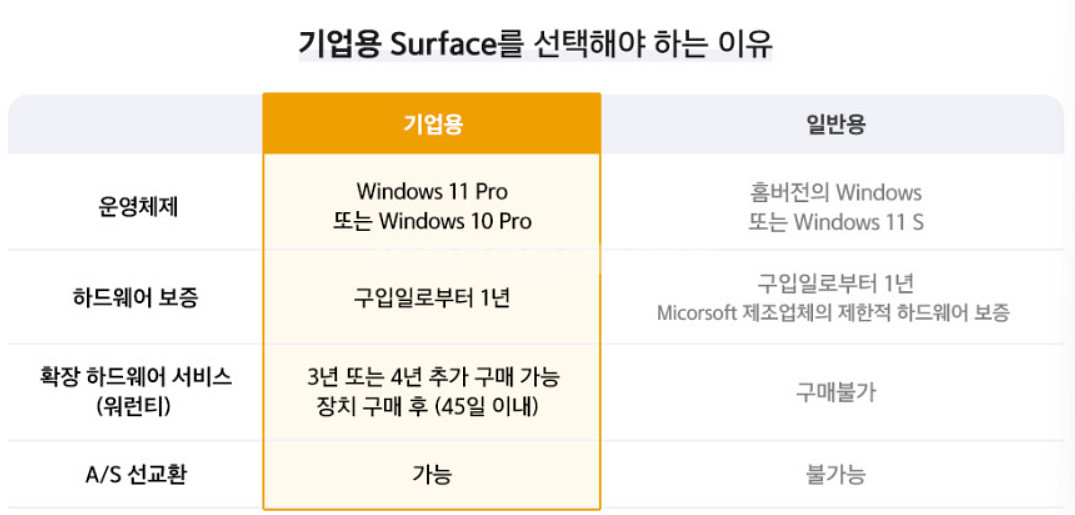1075x515 pixels.
Task: Click the 기업용 orange column header
Action: (432, 123)
